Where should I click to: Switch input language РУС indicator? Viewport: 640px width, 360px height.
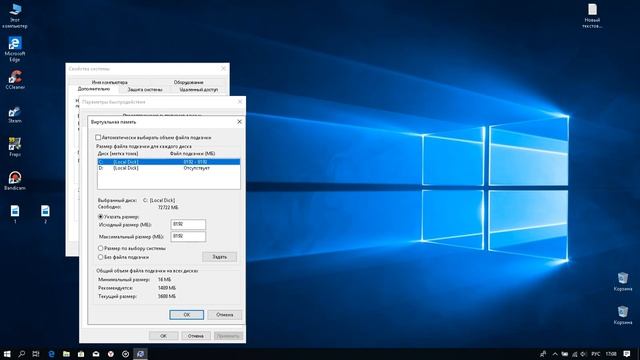click(596, 354)
